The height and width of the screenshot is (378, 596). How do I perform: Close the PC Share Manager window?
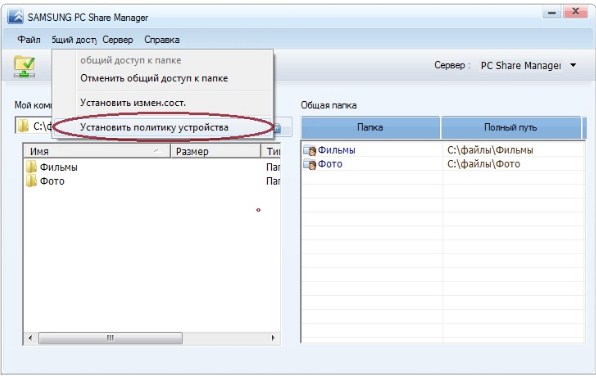click(x=576, y=12)
